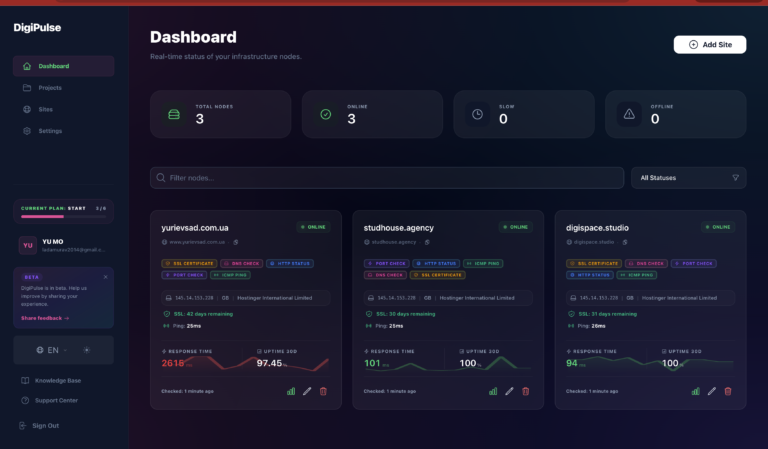Open Sites in sidebar
This screenshot has height=449, width=768.
(64, 109)
